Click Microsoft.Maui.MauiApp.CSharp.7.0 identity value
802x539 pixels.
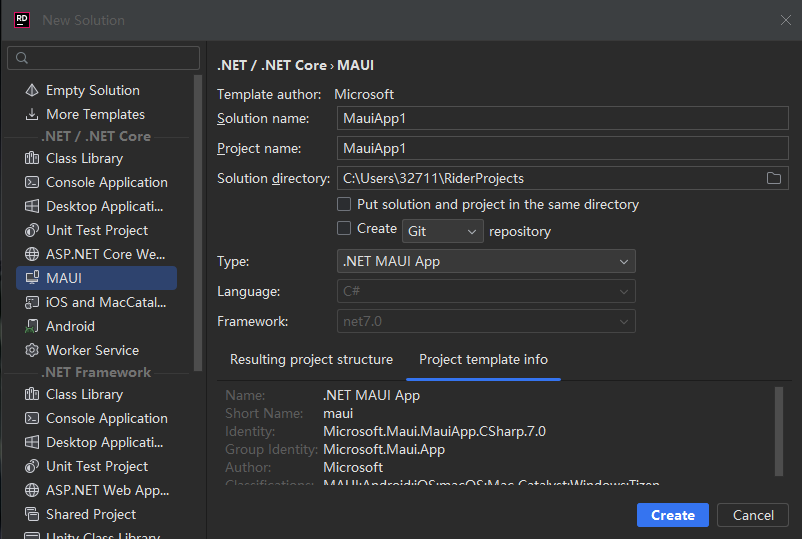click(x=434, y=431)
